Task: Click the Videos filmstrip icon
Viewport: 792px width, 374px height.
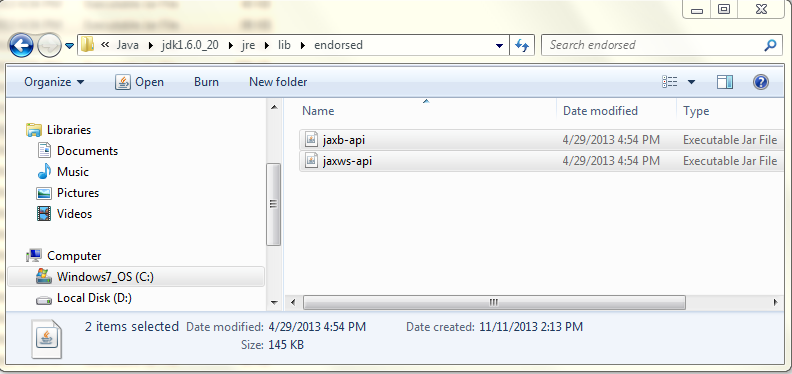Action: coord(44,214)
